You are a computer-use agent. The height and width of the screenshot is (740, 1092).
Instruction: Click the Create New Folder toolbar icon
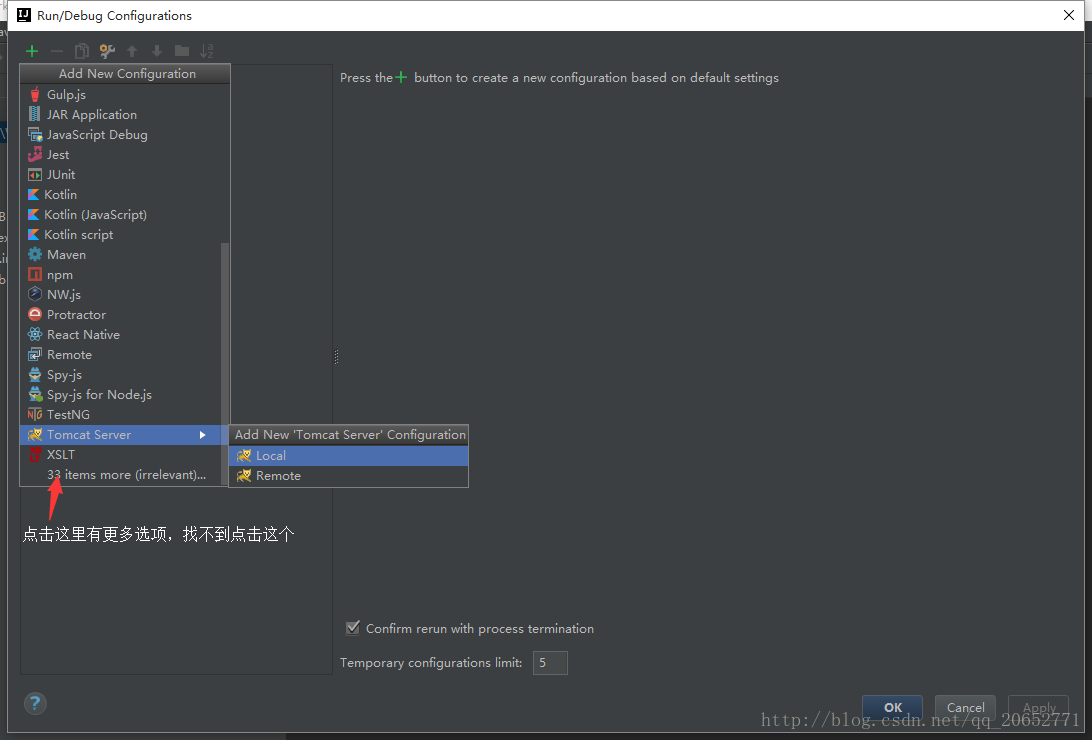tap(182, 51)
